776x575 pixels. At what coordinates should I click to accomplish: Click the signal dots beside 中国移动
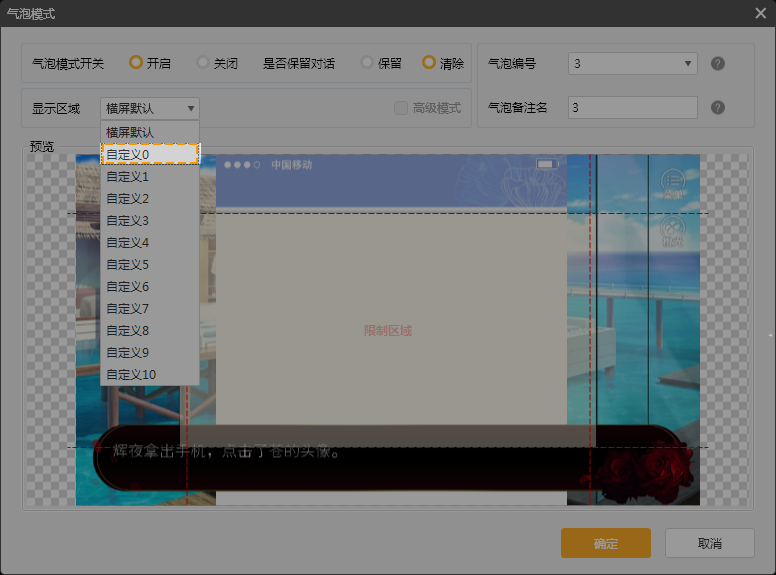tap(242, 165)
